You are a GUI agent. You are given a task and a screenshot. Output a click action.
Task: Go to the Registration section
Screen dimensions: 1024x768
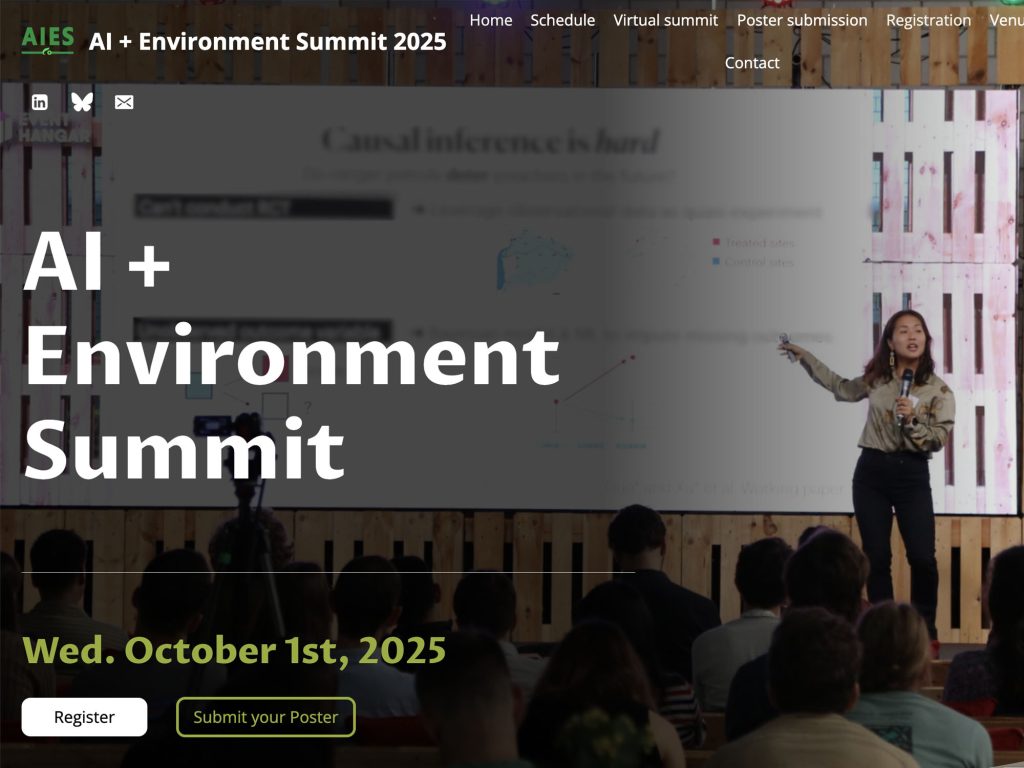tap(928, 20)
